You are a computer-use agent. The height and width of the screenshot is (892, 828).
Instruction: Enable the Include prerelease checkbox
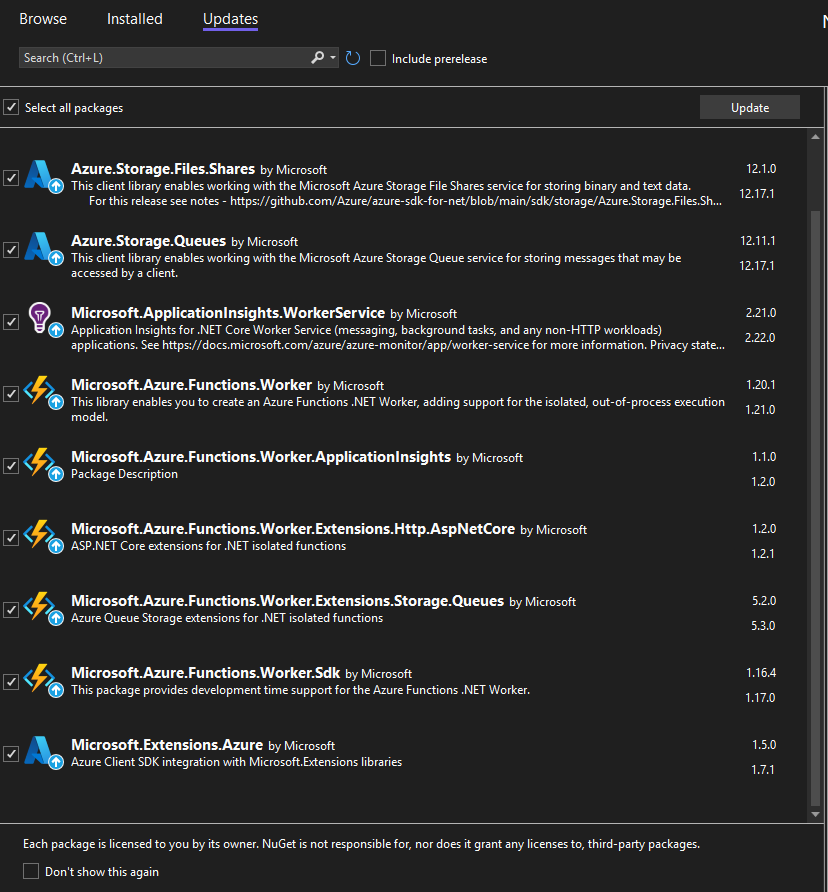point(377,58)
